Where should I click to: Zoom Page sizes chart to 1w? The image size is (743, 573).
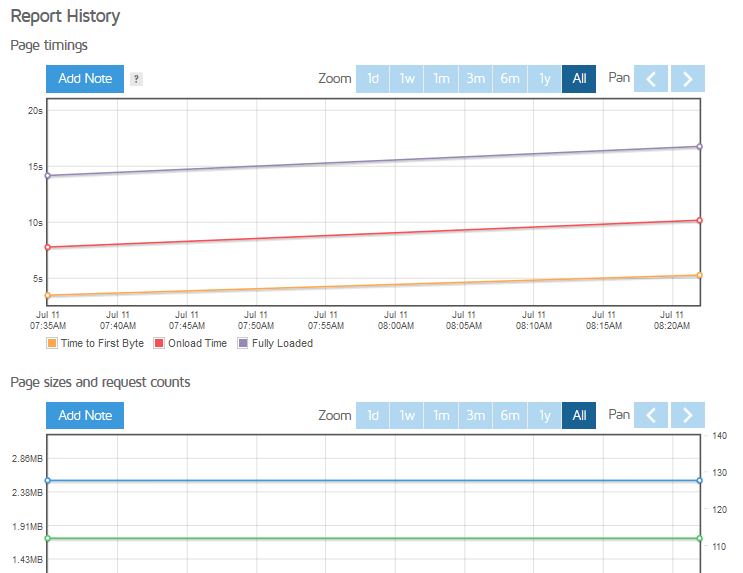(x=407, y=415)
